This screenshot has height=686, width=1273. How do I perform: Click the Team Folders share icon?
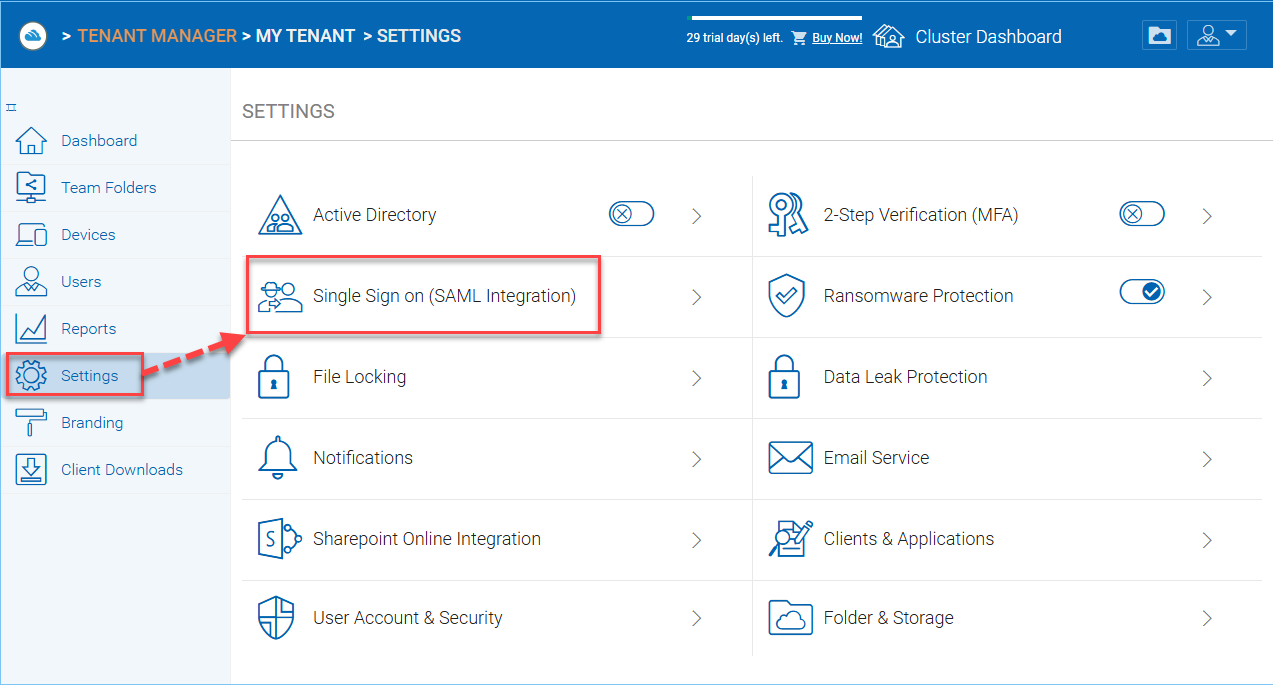pyautogui.click(x=31, y=188)
